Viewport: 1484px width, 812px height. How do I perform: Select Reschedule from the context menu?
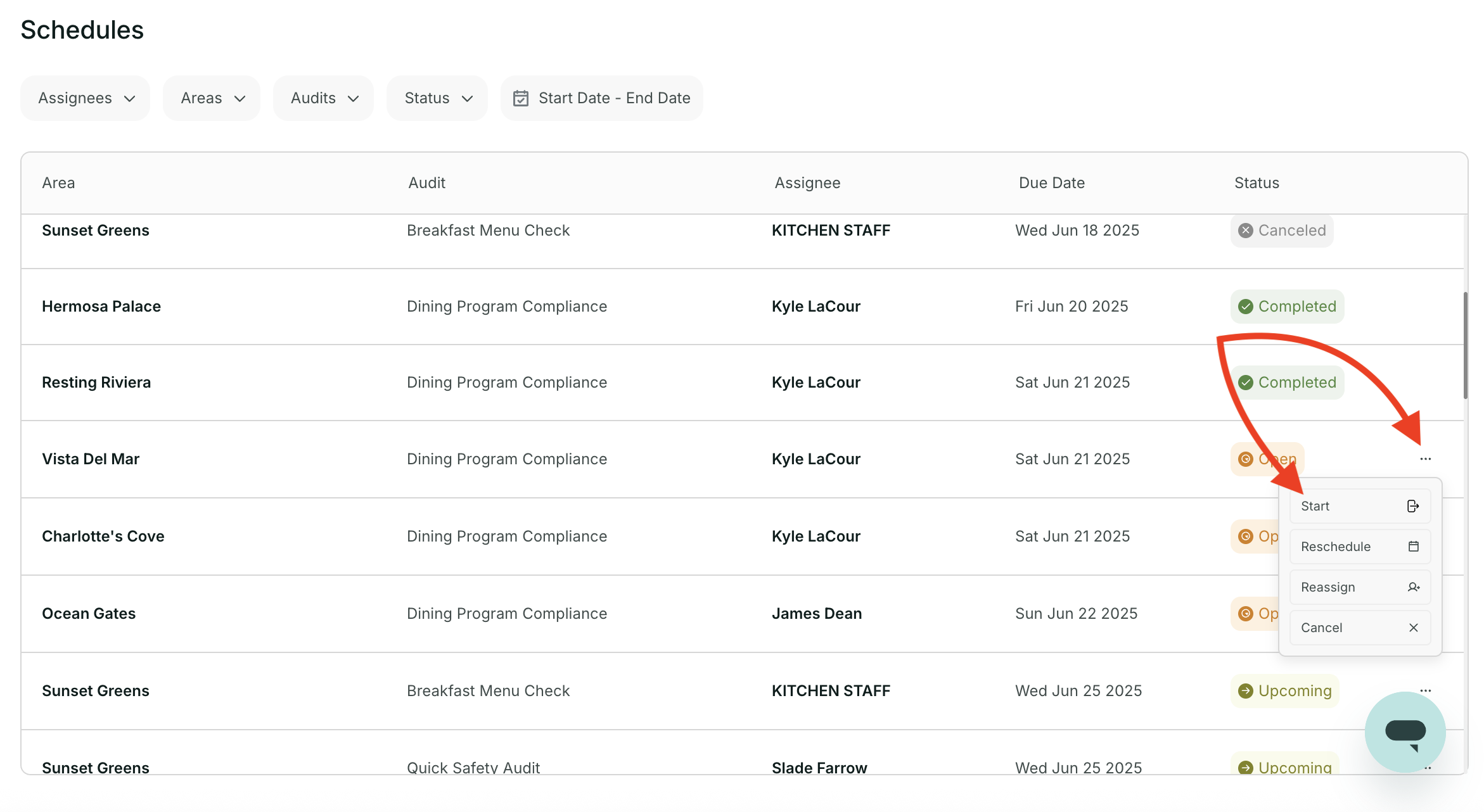click(1360, 547)
